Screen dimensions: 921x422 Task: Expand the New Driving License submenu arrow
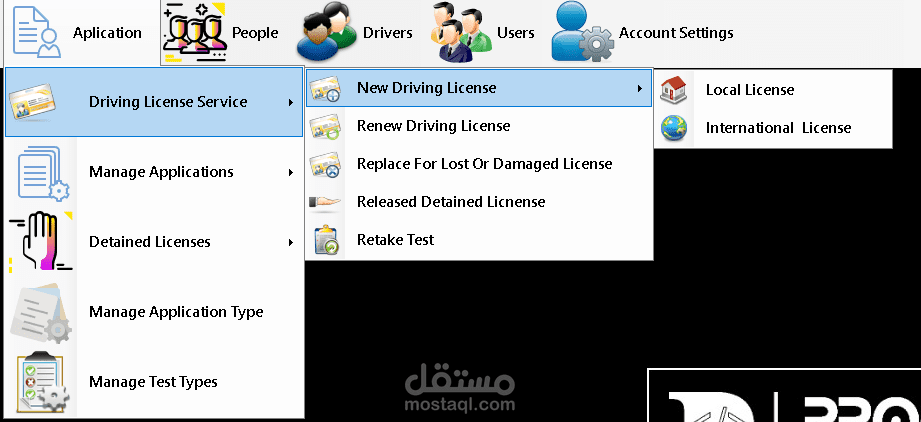click(639, 88)
